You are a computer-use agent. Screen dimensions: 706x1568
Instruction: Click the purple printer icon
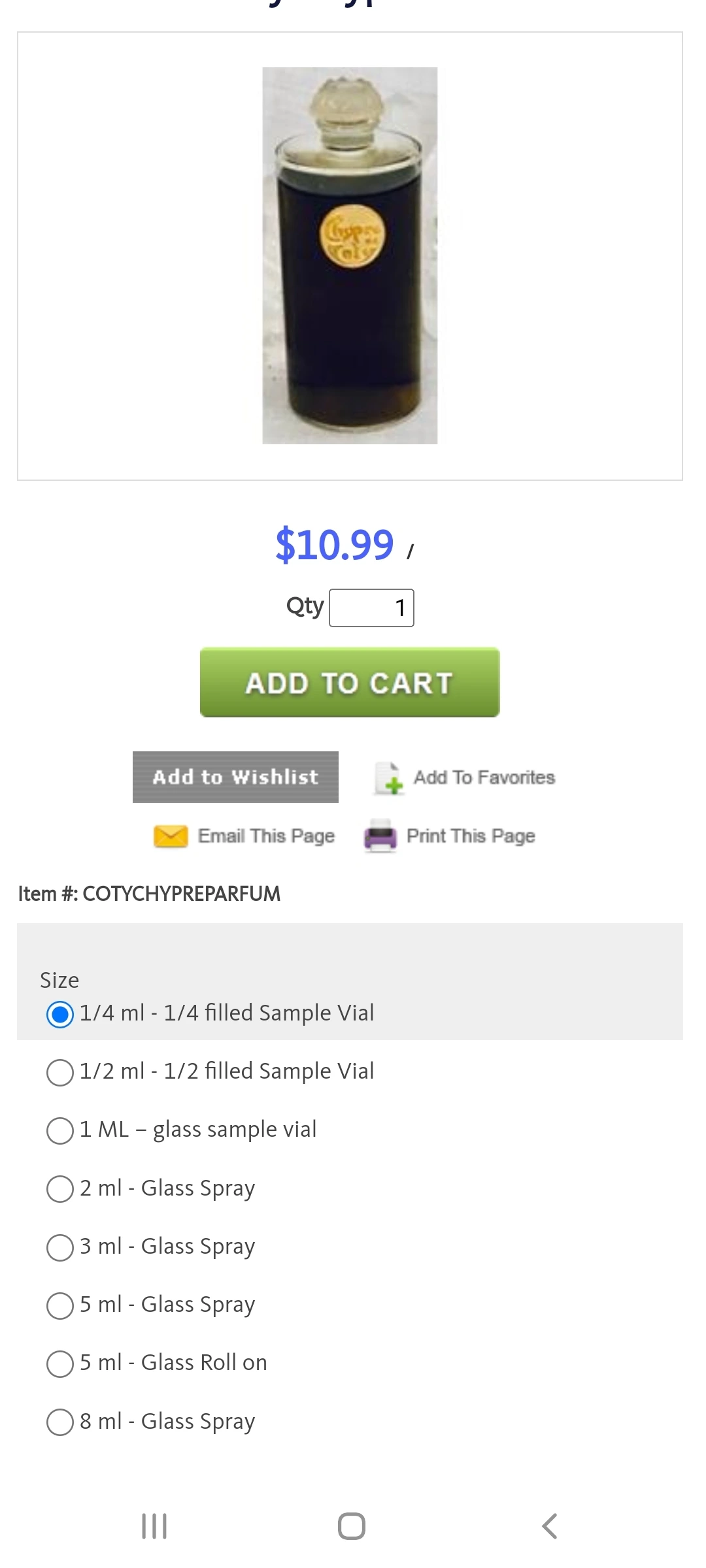pos(380,836)
